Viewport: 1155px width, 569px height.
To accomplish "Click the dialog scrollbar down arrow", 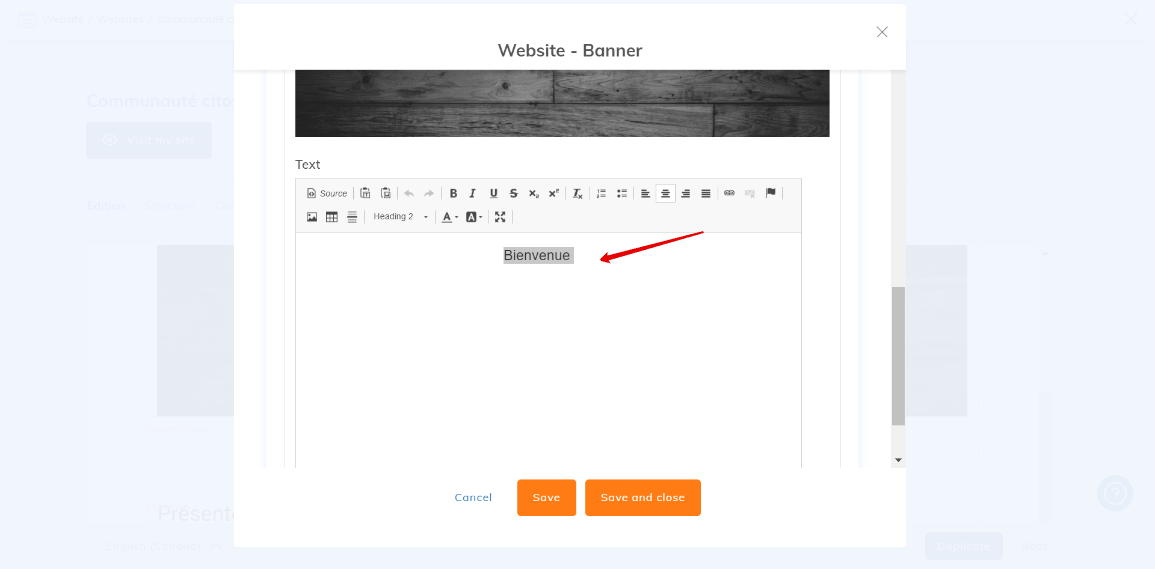I will click(x=898, y=460).
